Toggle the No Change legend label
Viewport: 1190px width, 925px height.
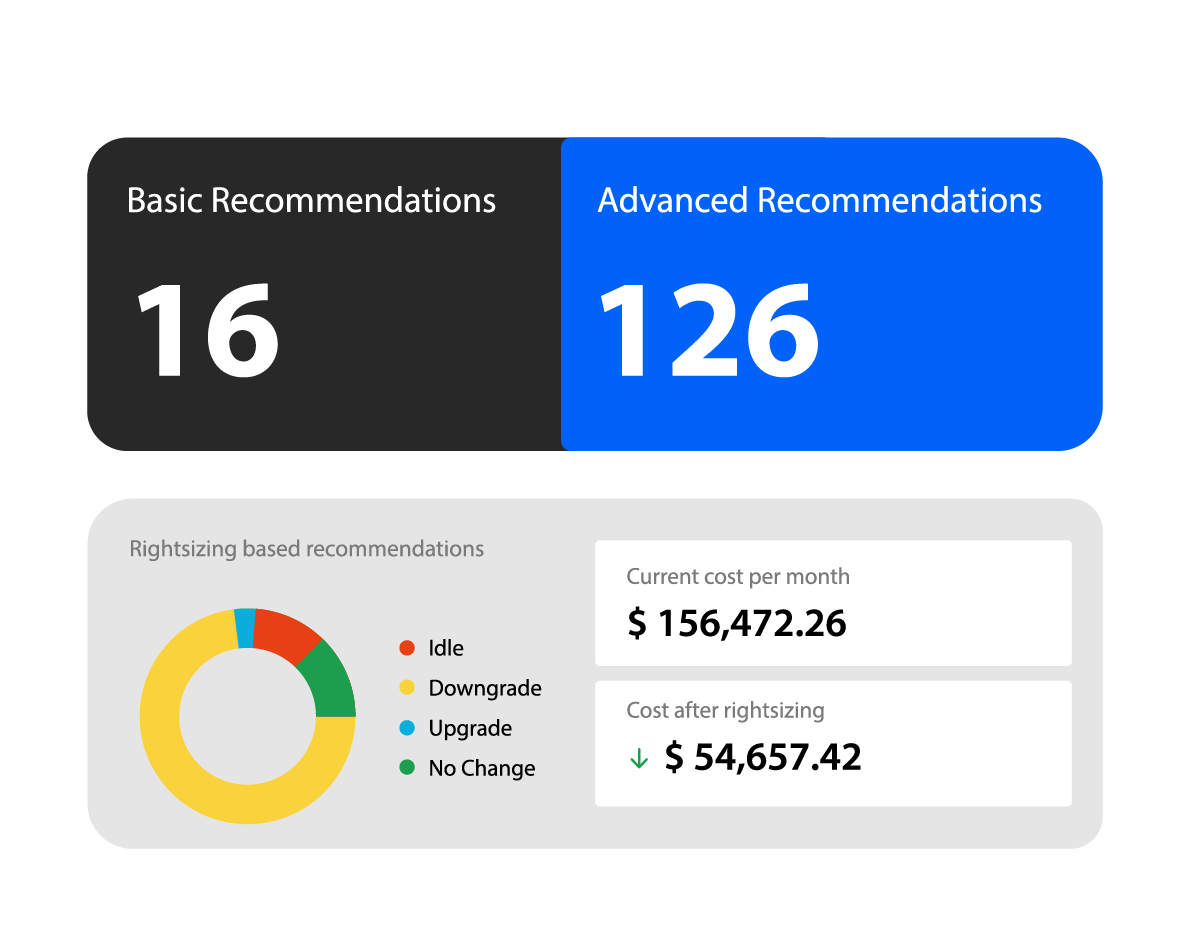(482, 768)
